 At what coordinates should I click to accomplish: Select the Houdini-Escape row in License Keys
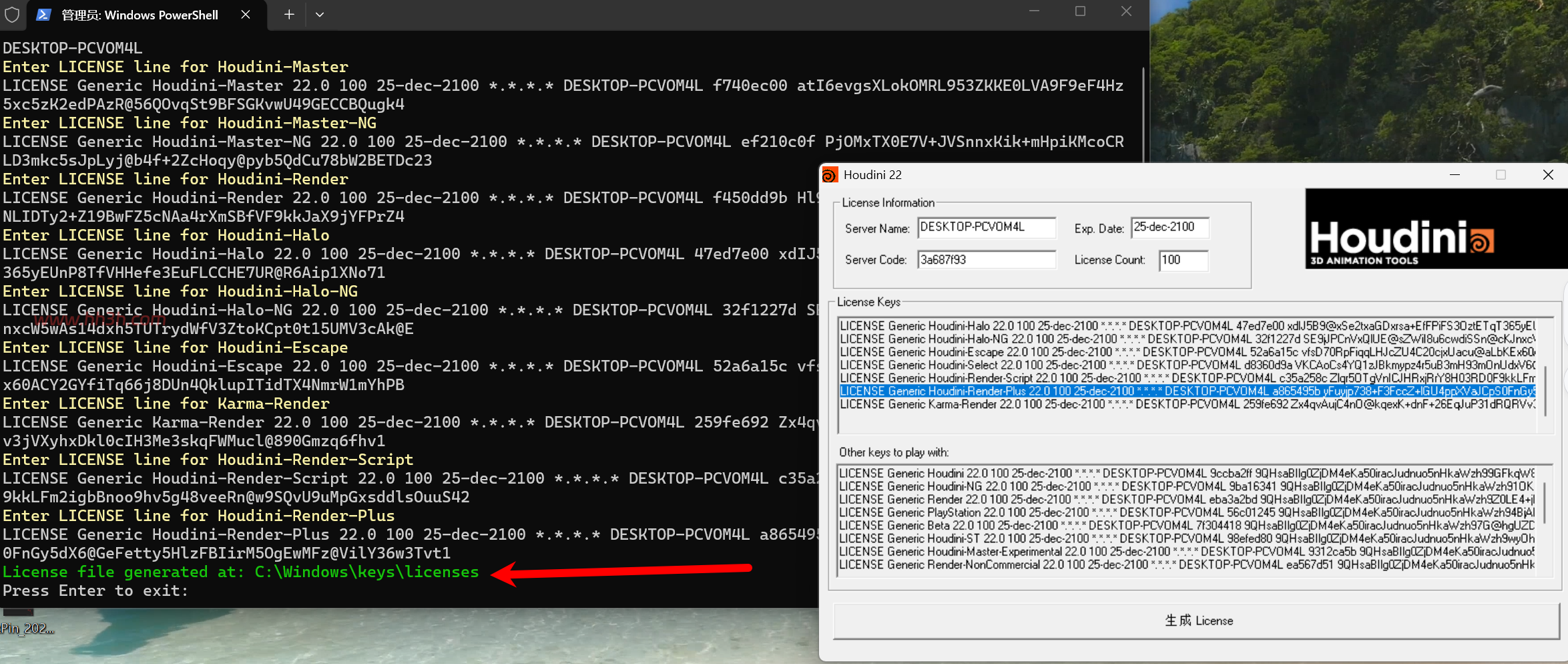[x=1188, y=352]
